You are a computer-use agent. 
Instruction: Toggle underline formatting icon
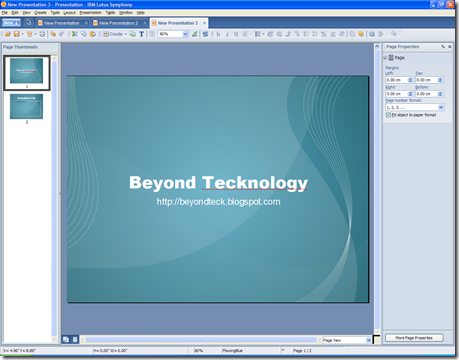236,34
